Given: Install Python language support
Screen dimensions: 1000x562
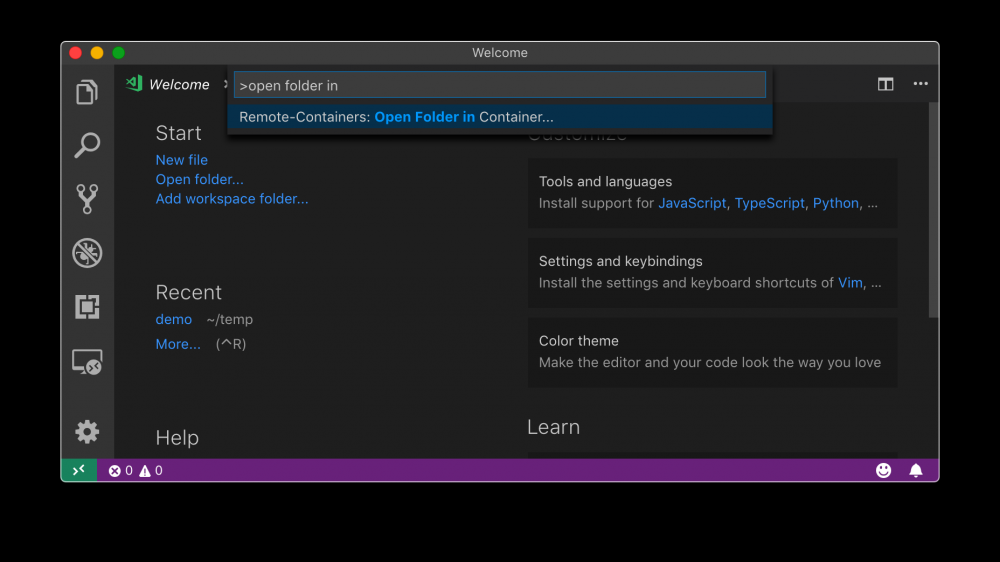Looking at the screenshot, I should tap(835, 203).
